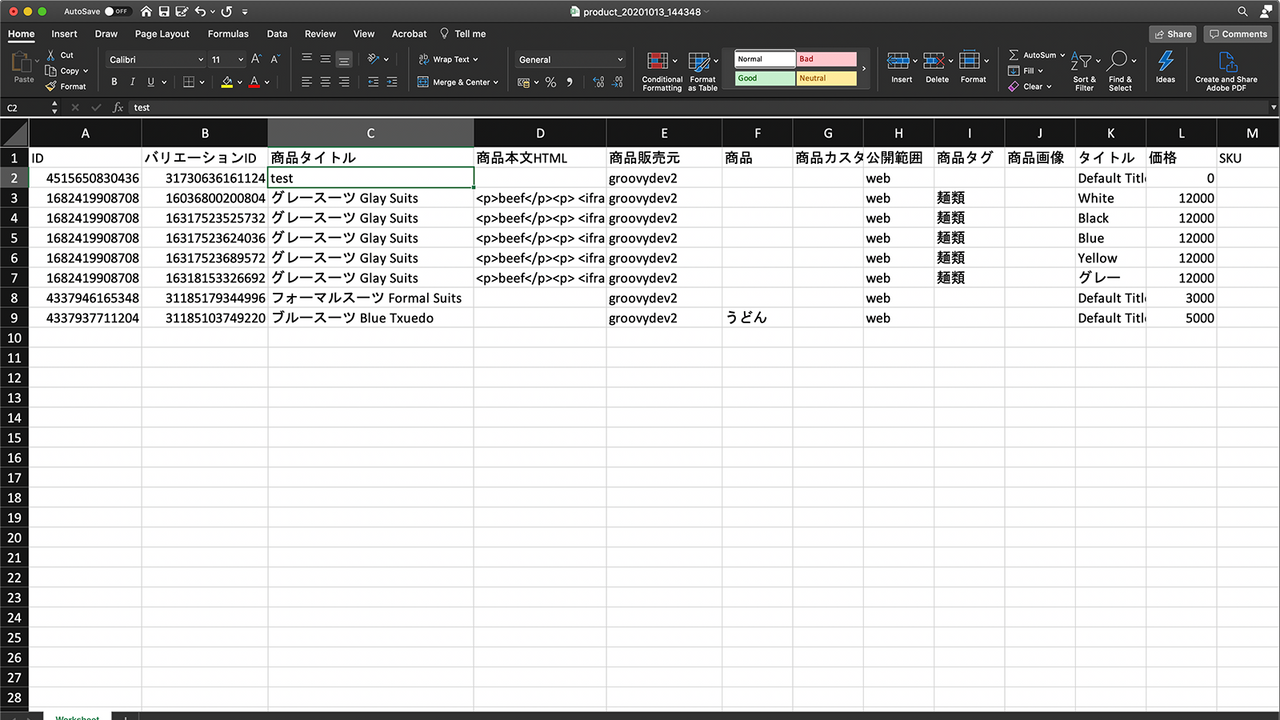Expand the General number format dropdown
Image resolution: width=1280 pixels, height=720 pixels.
(570, 60)
